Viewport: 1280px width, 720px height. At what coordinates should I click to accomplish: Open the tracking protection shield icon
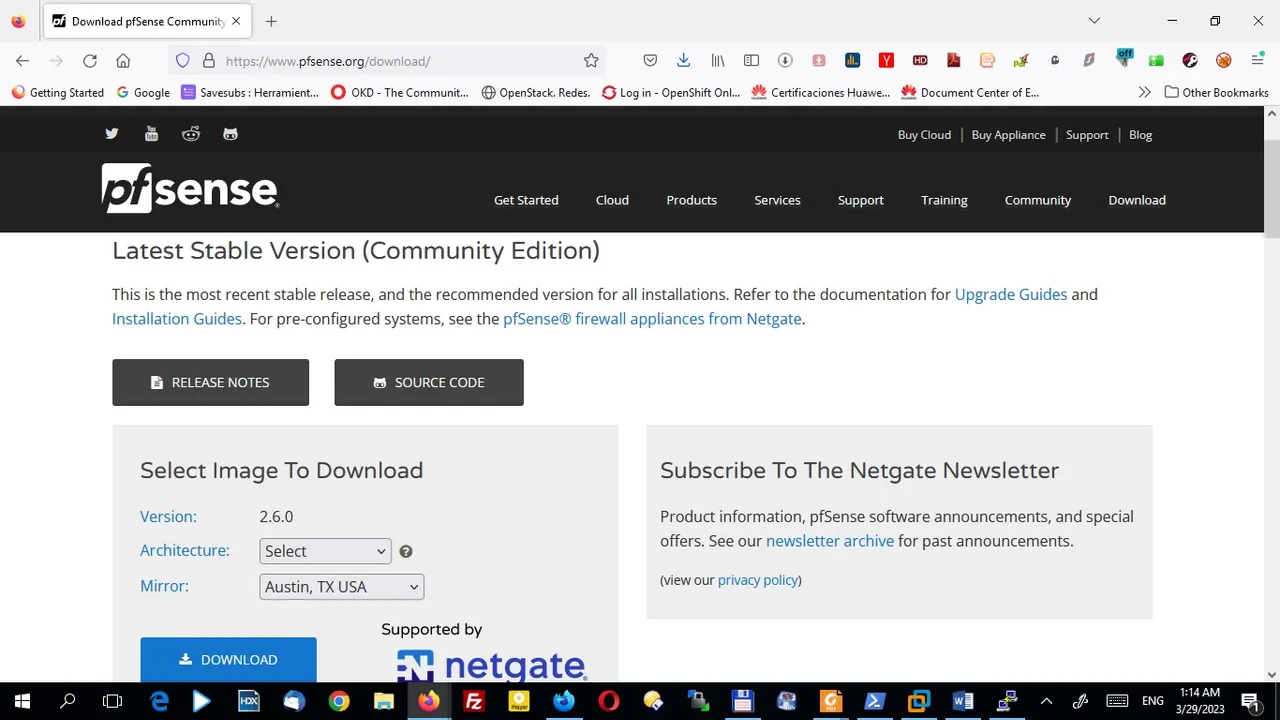tap(182, 61)
